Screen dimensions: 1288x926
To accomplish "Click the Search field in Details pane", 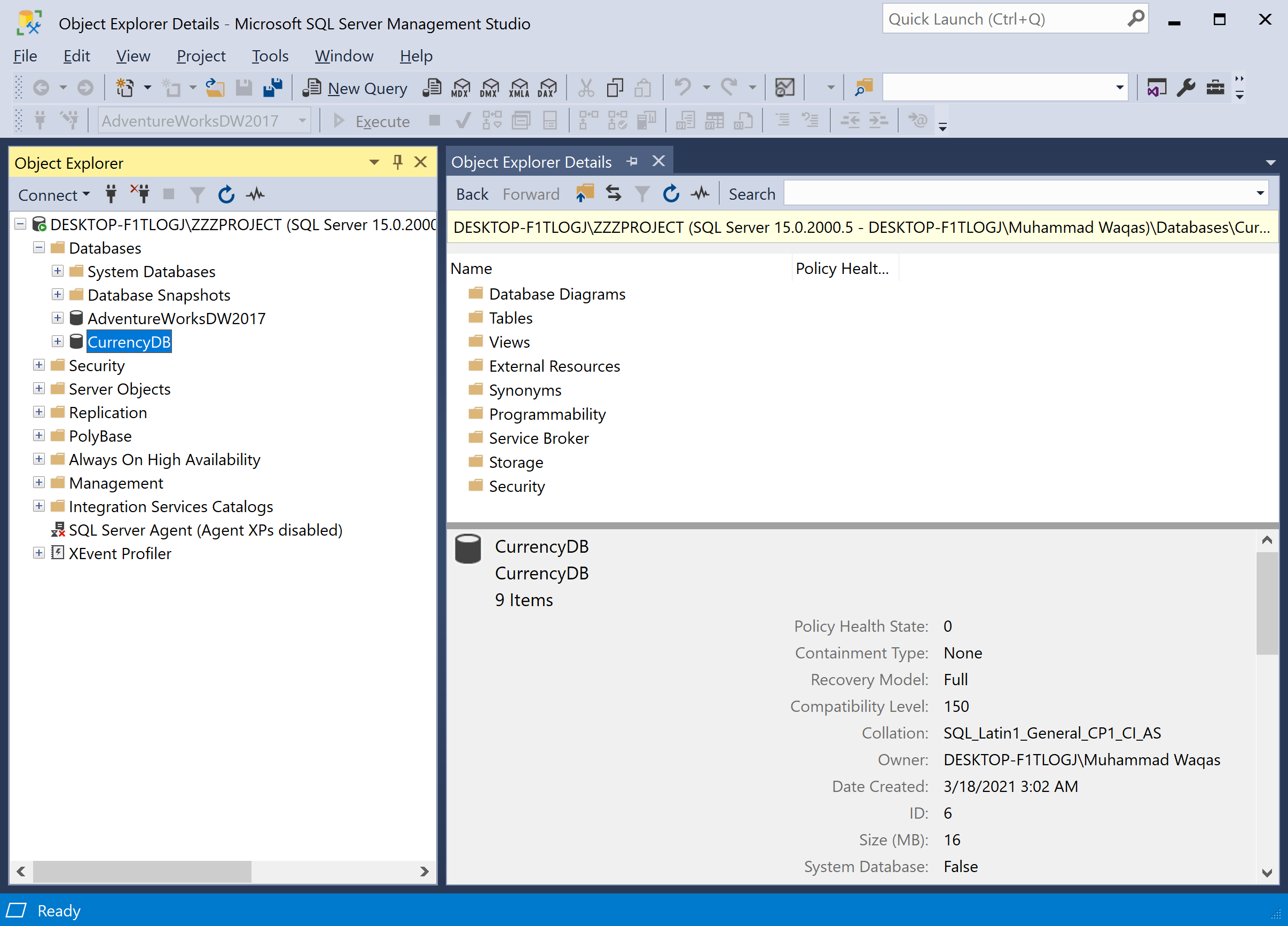I will click(x=1017, y=194).
